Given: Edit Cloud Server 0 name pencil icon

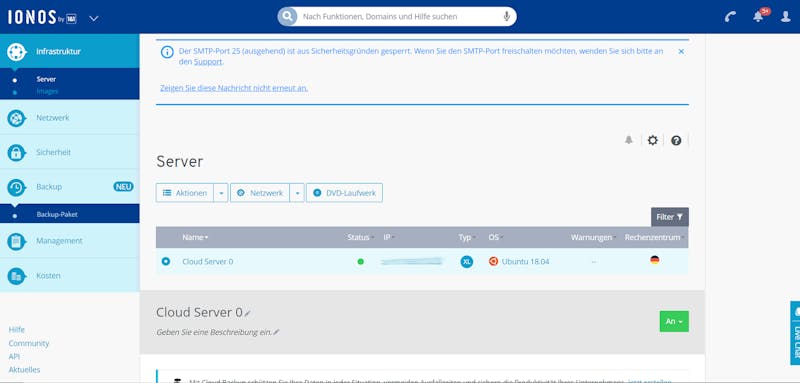Looking at the screenshot, I should 247,313.
